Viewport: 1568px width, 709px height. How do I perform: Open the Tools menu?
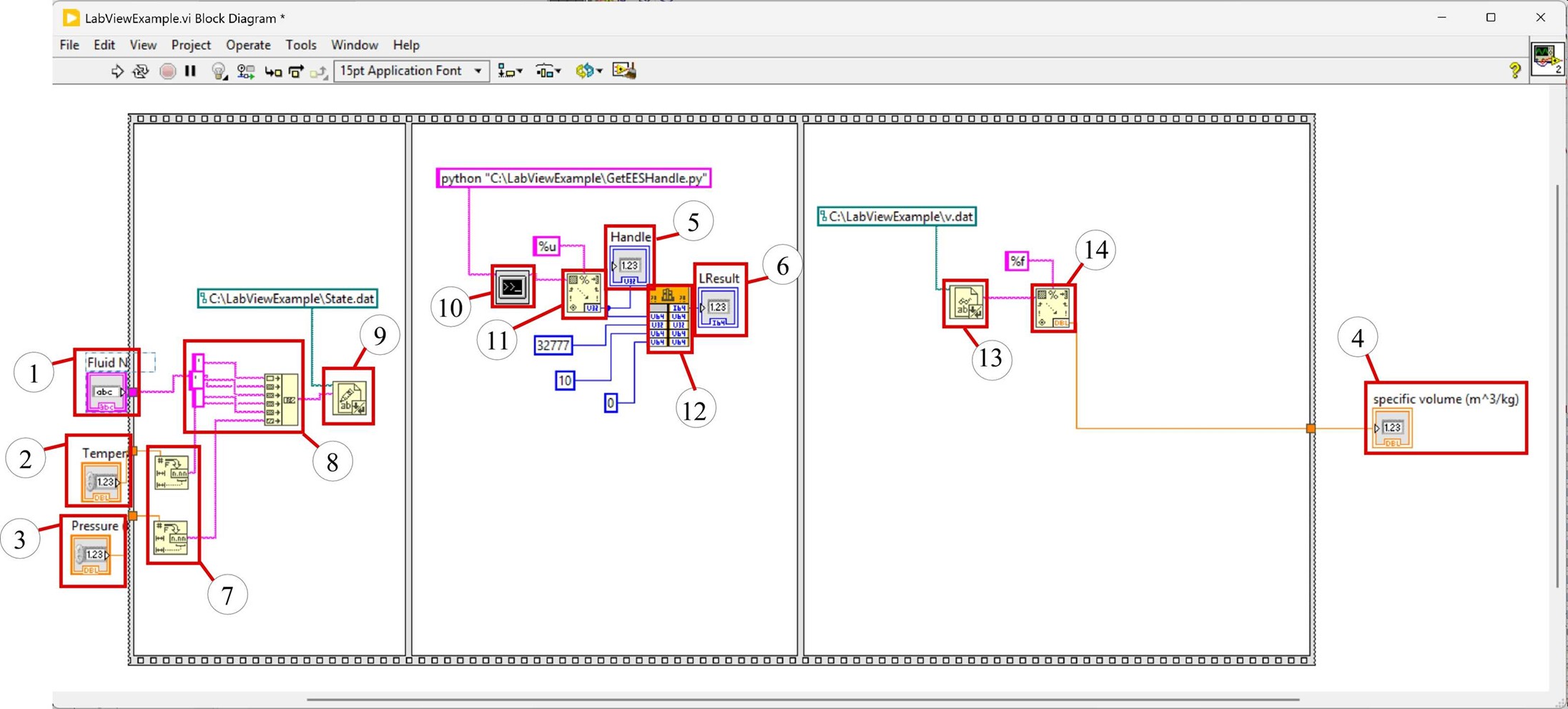tap(300, 44)
